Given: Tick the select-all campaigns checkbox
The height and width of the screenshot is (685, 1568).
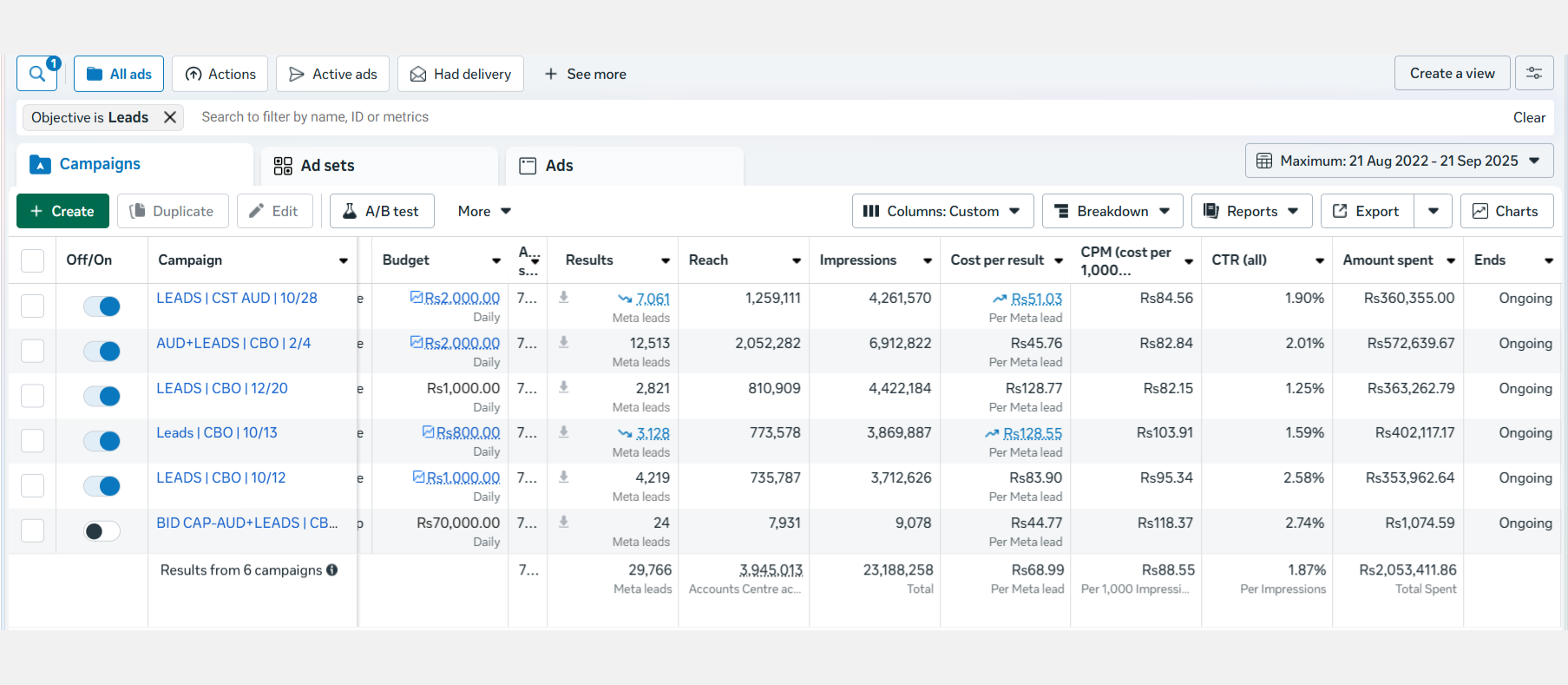Looking at the screenshot, I should [x=32, y=260].
